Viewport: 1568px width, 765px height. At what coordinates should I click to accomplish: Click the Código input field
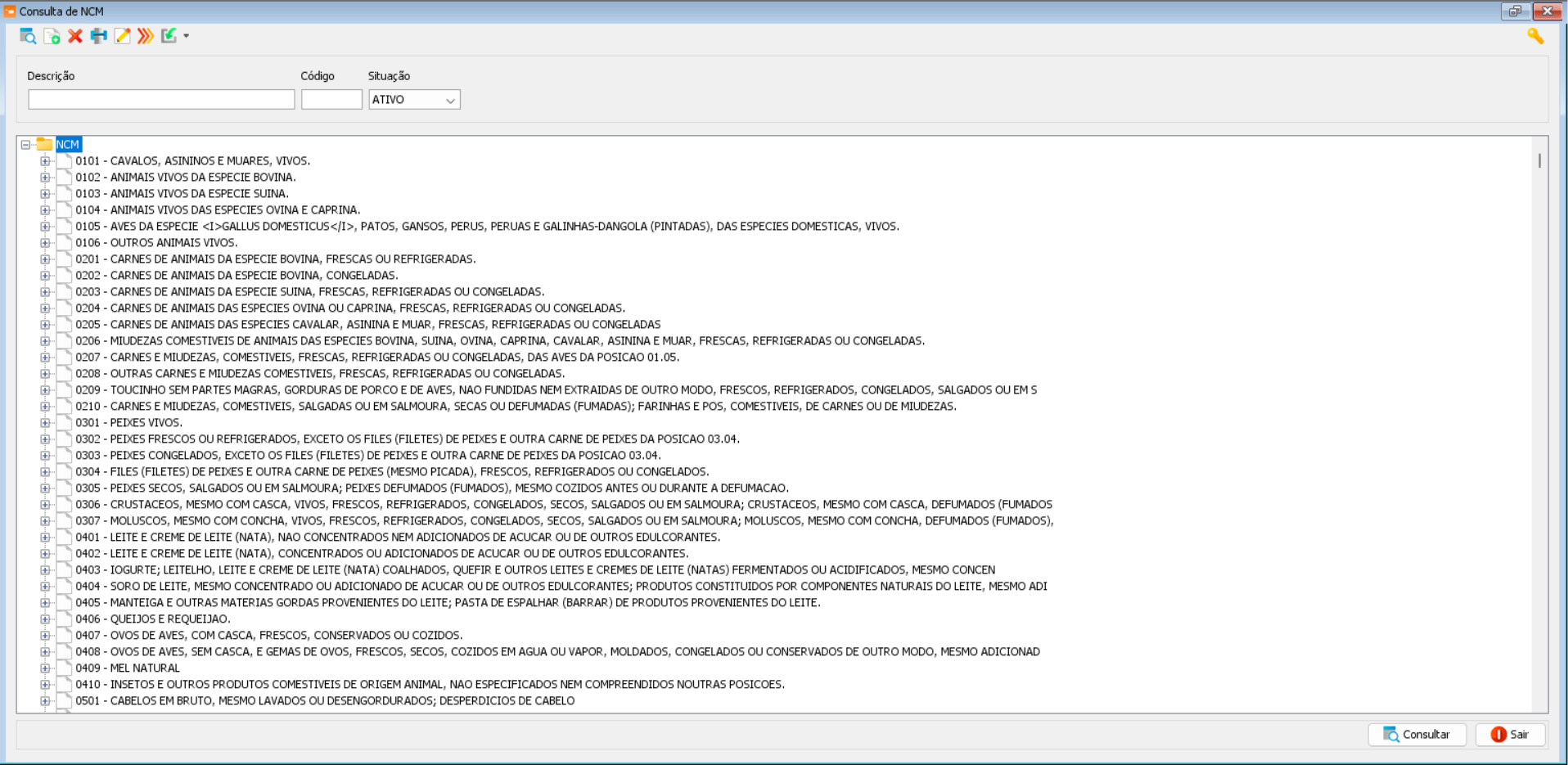(x=331, y=100)
